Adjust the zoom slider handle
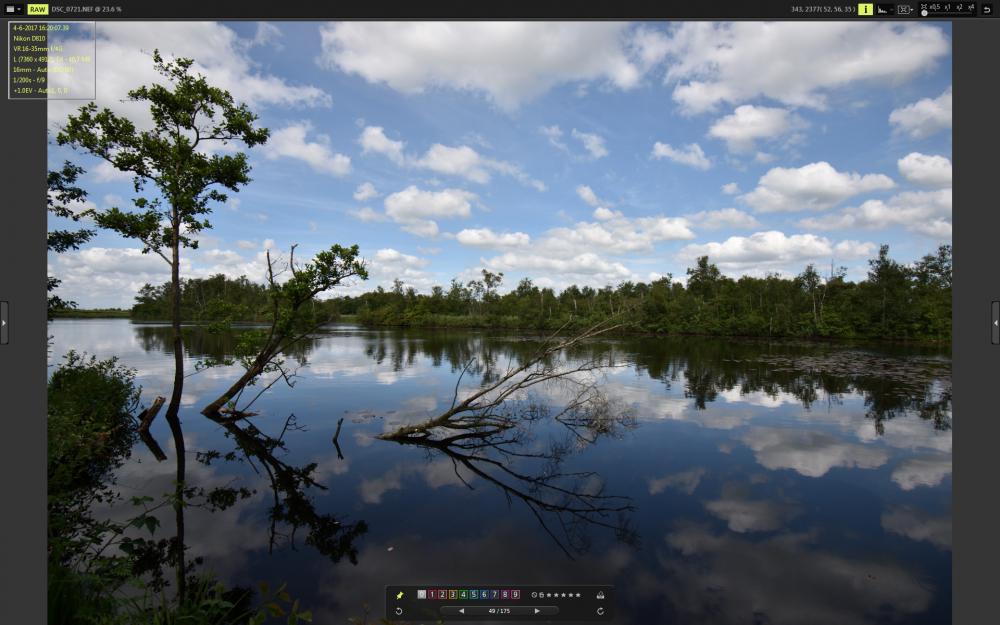This screenshot has width=1000, height=625. tap(924, 13)
